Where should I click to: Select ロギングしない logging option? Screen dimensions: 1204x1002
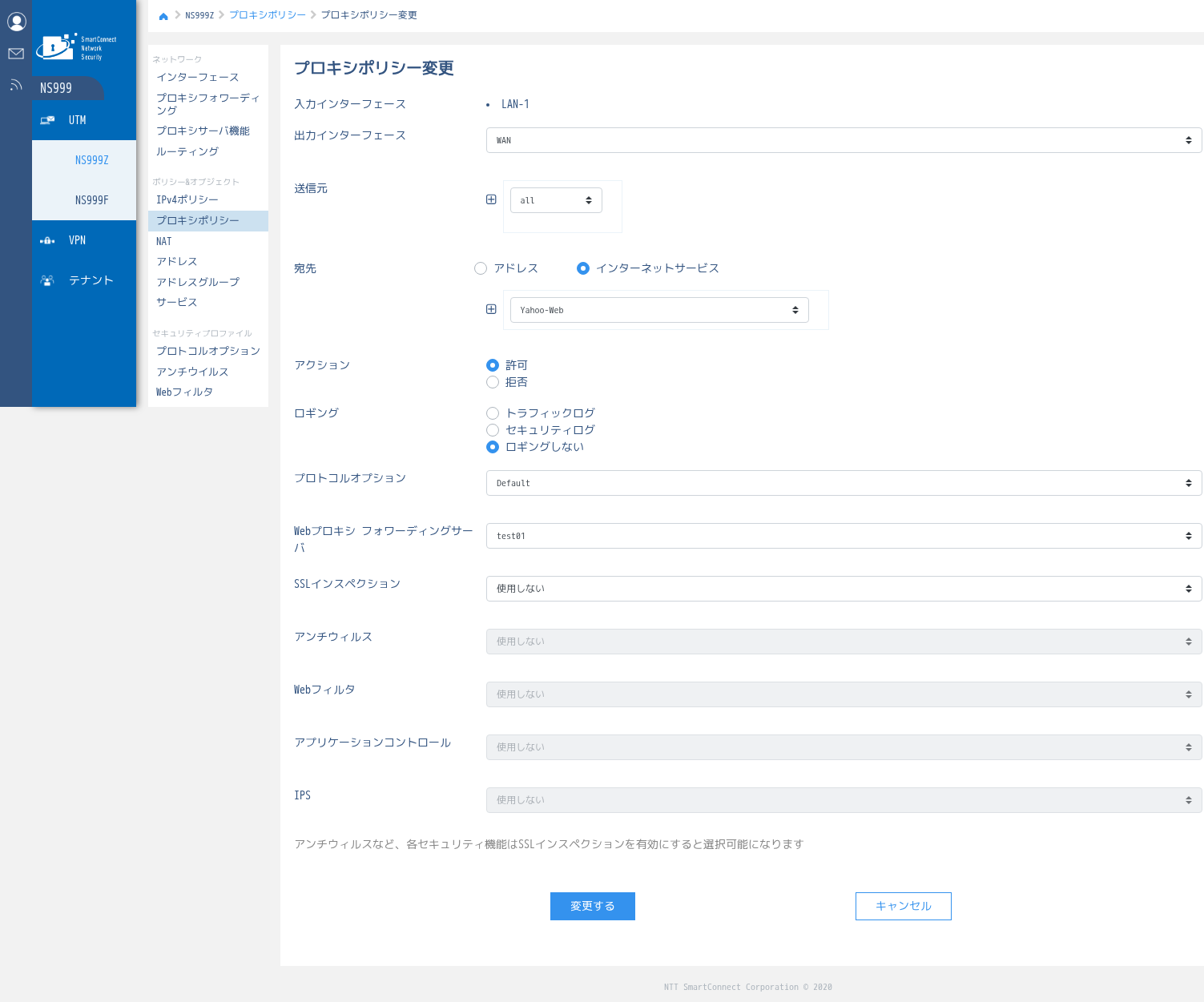click(493, 447)
